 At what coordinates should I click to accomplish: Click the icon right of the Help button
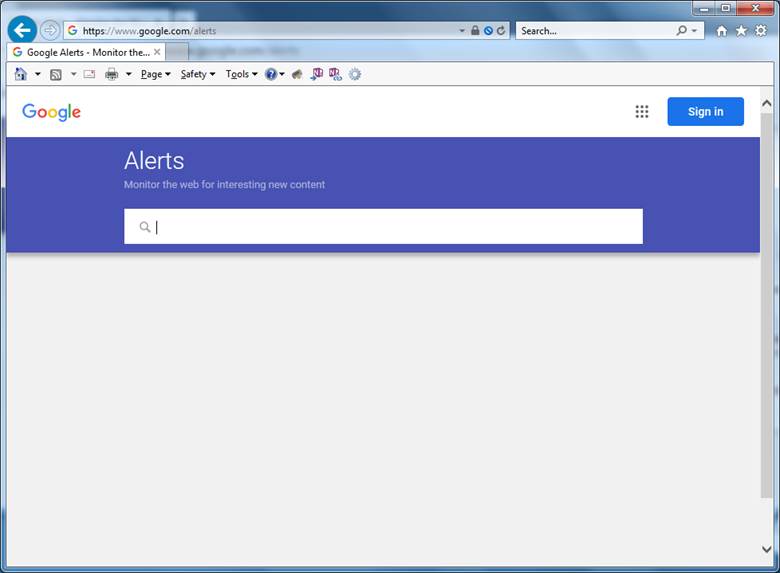pos(297,74)
